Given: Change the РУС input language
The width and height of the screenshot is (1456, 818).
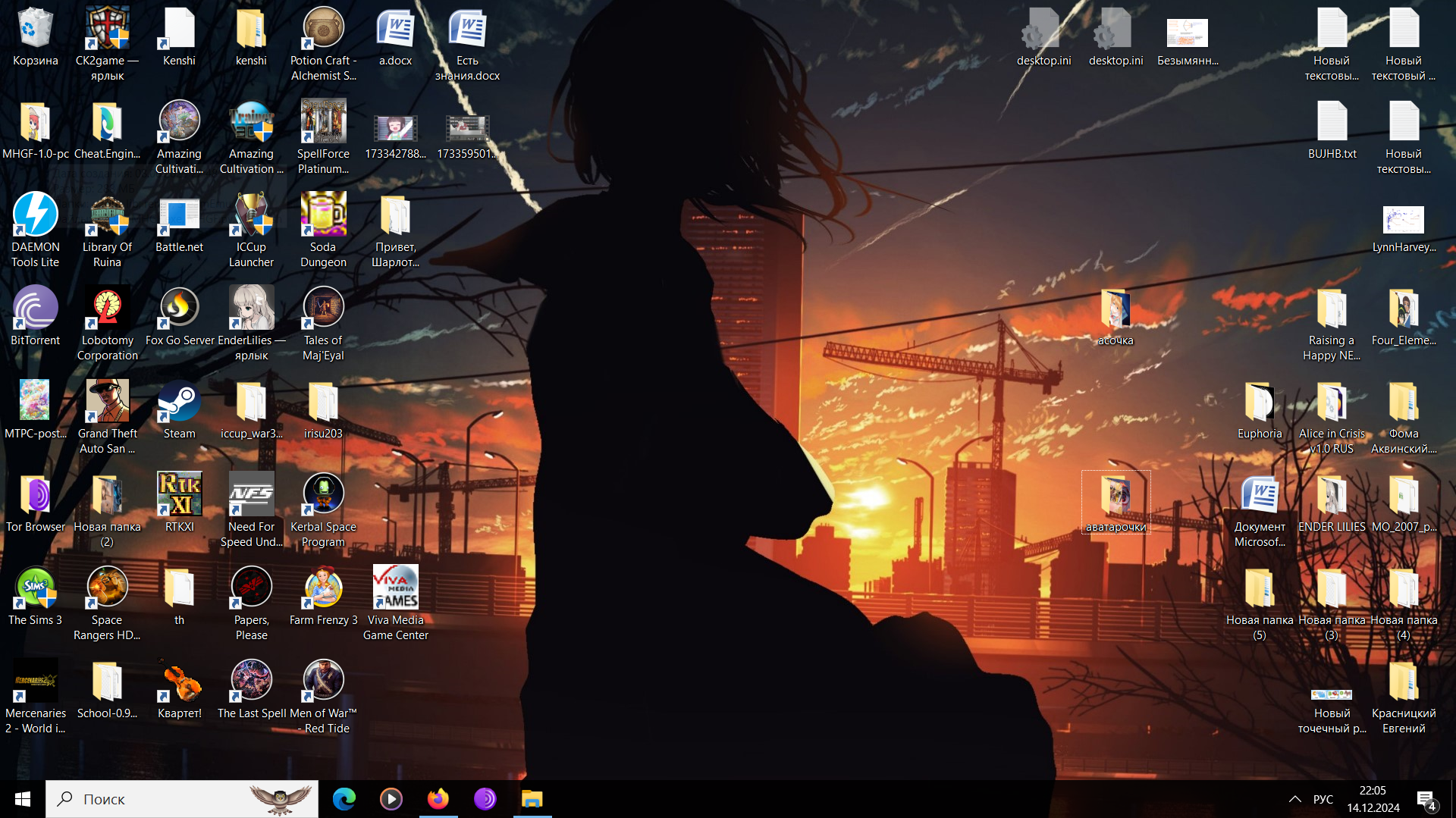Looking at the screenshot, I should click(x=1323, y=799).
